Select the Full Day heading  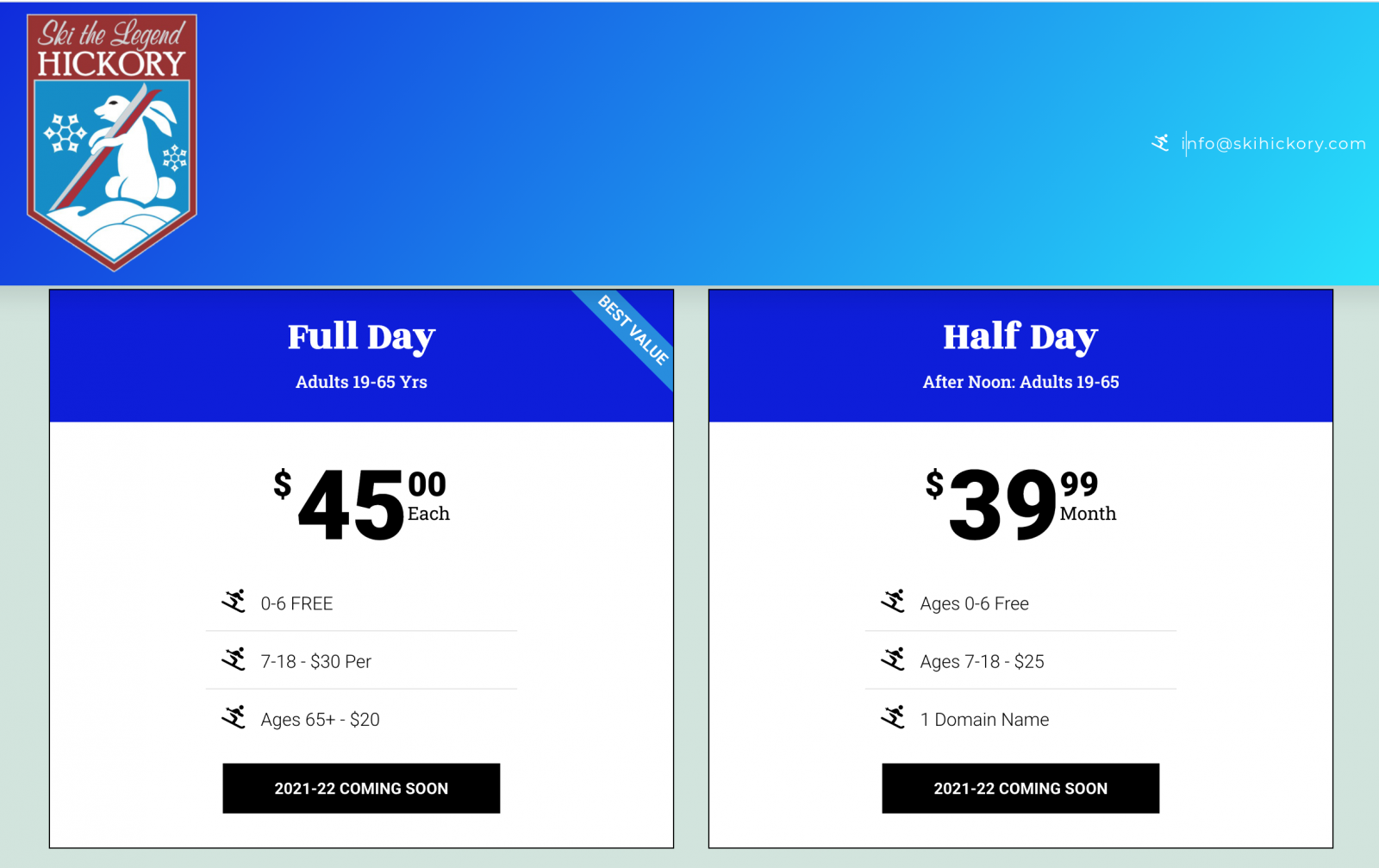361,336
